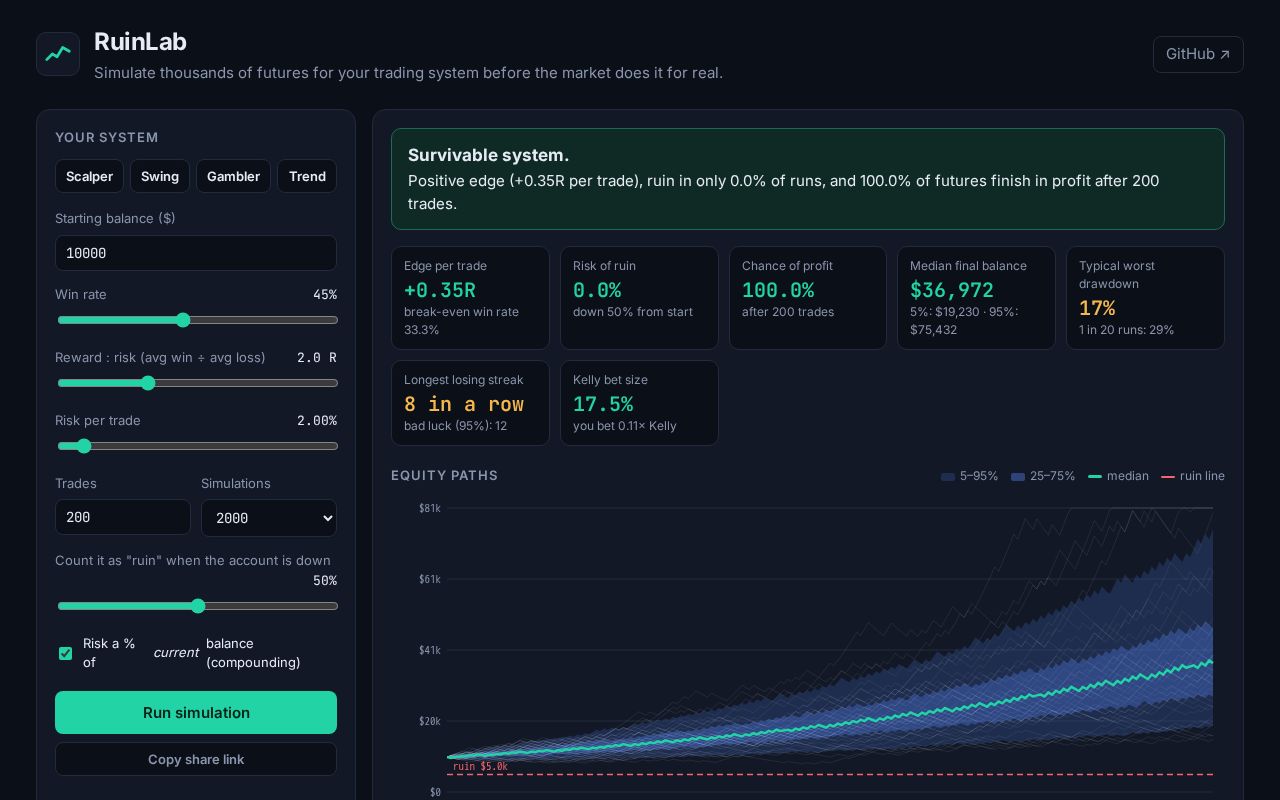Click the $41k y-axis label
Viewport: 1280px width, 800px height.
pos(430,650)
